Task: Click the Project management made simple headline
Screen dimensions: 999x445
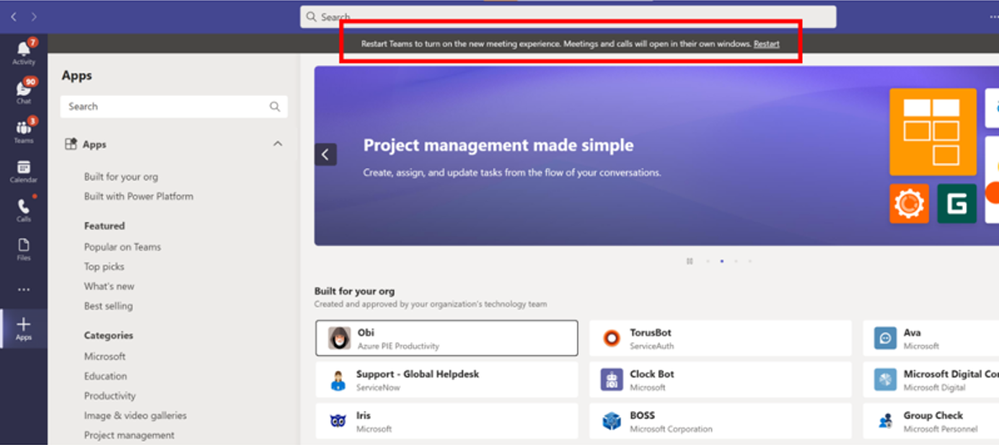Action: (498, 145)
